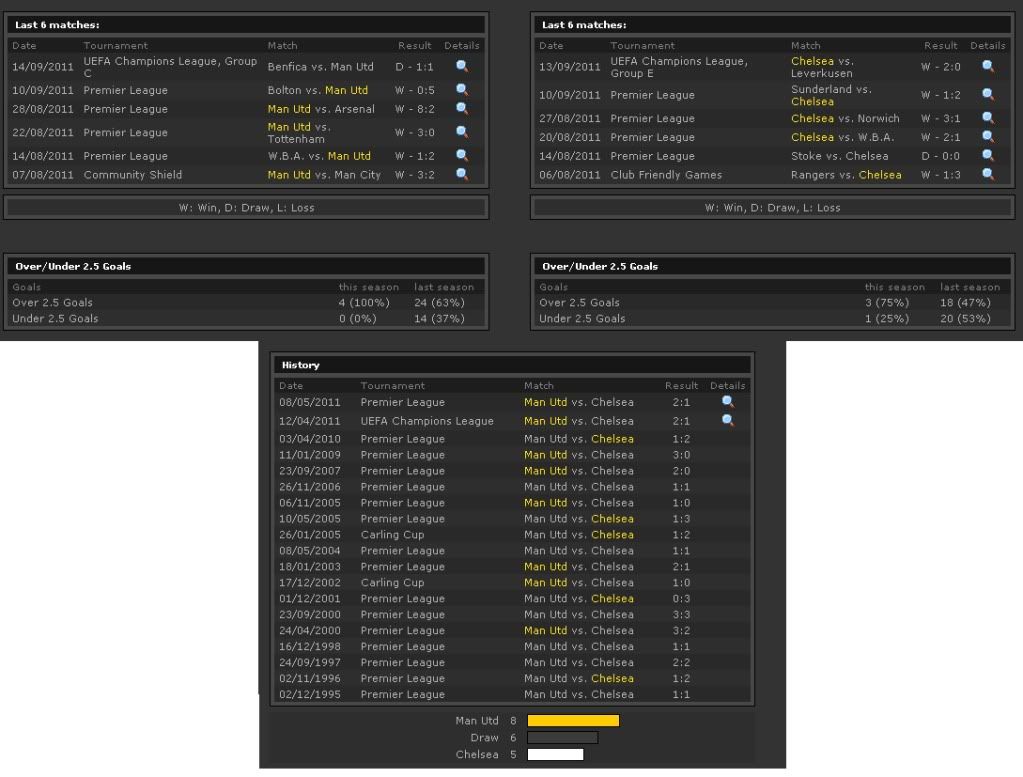View details of Man Utd vs. Tottenham
Screen dimensions: 1023x777
pos(462,132)
